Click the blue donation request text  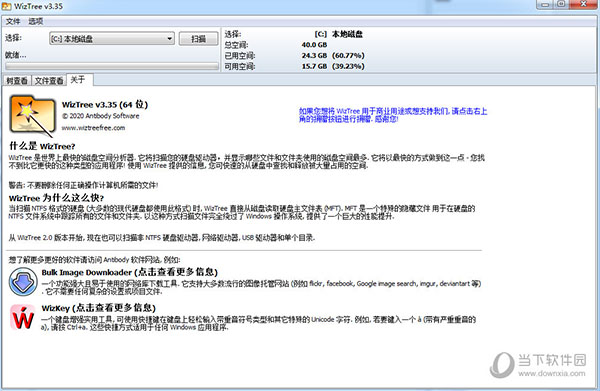point(393,115)
